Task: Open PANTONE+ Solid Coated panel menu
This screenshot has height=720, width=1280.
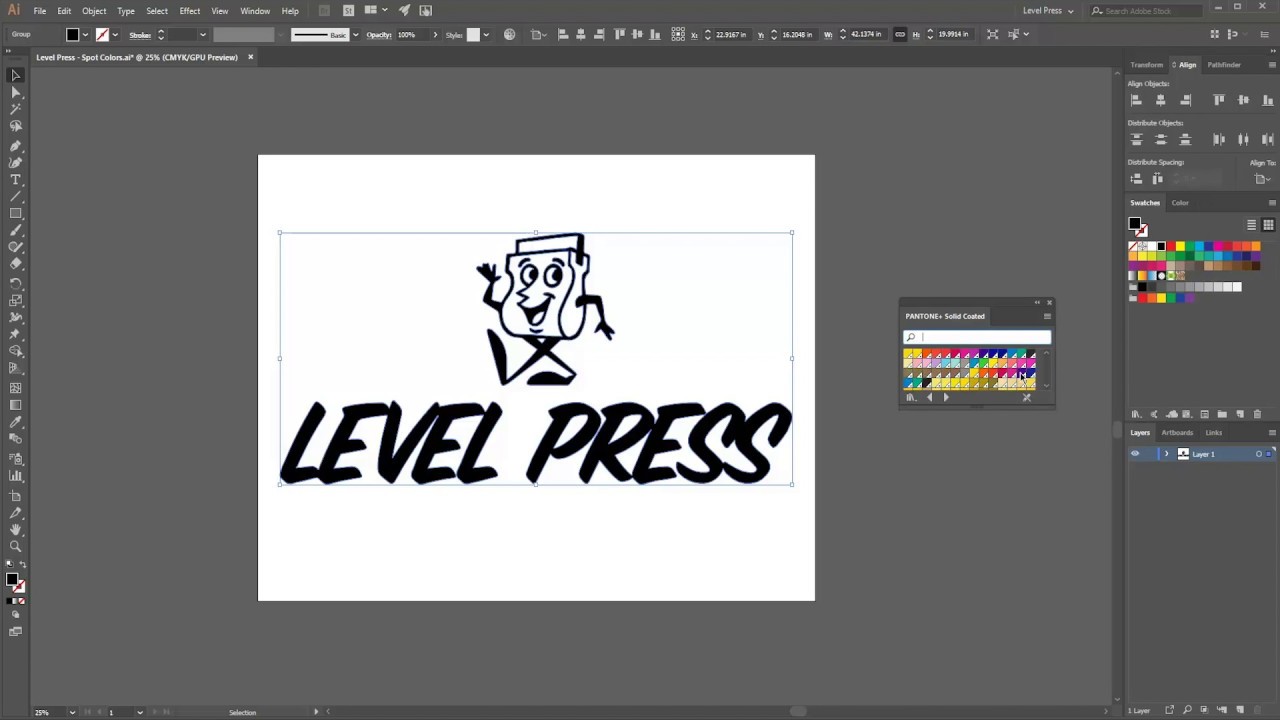Action: 1047,316
